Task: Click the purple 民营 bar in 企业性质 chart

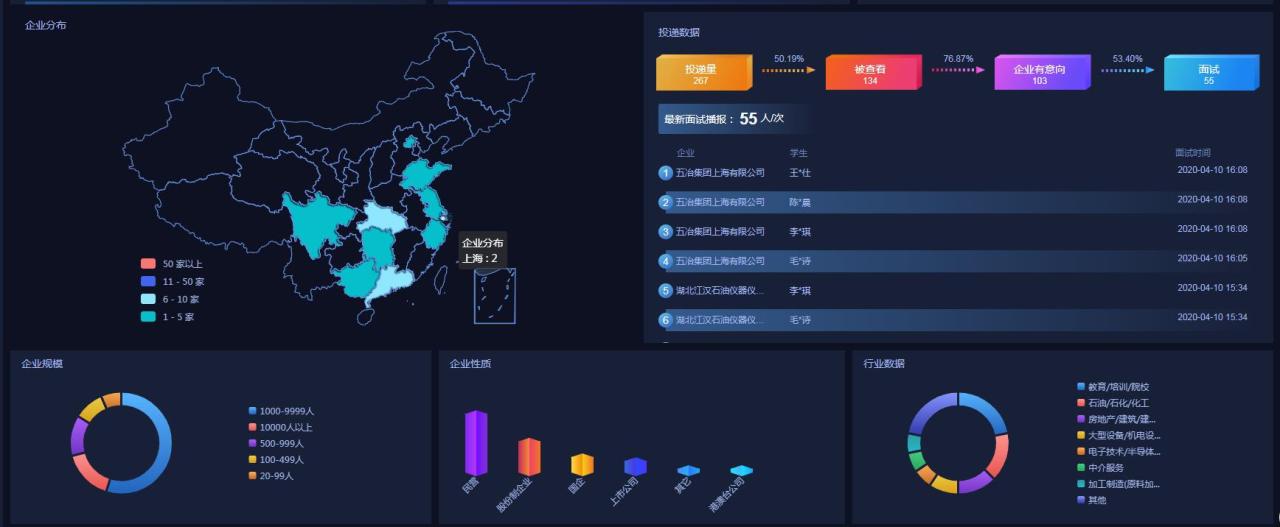Action: [476, 443]
